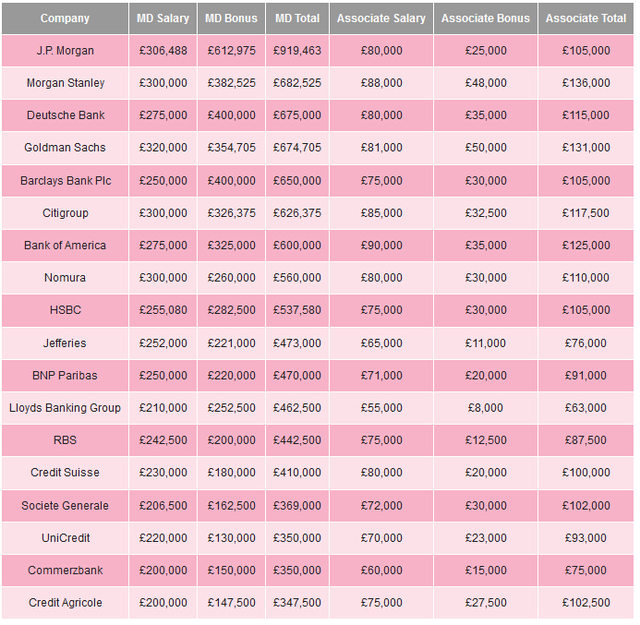The width and height of the screenshot is (640, 625).
Task: Select the Bank of America cell
Action: pos(65,245)
